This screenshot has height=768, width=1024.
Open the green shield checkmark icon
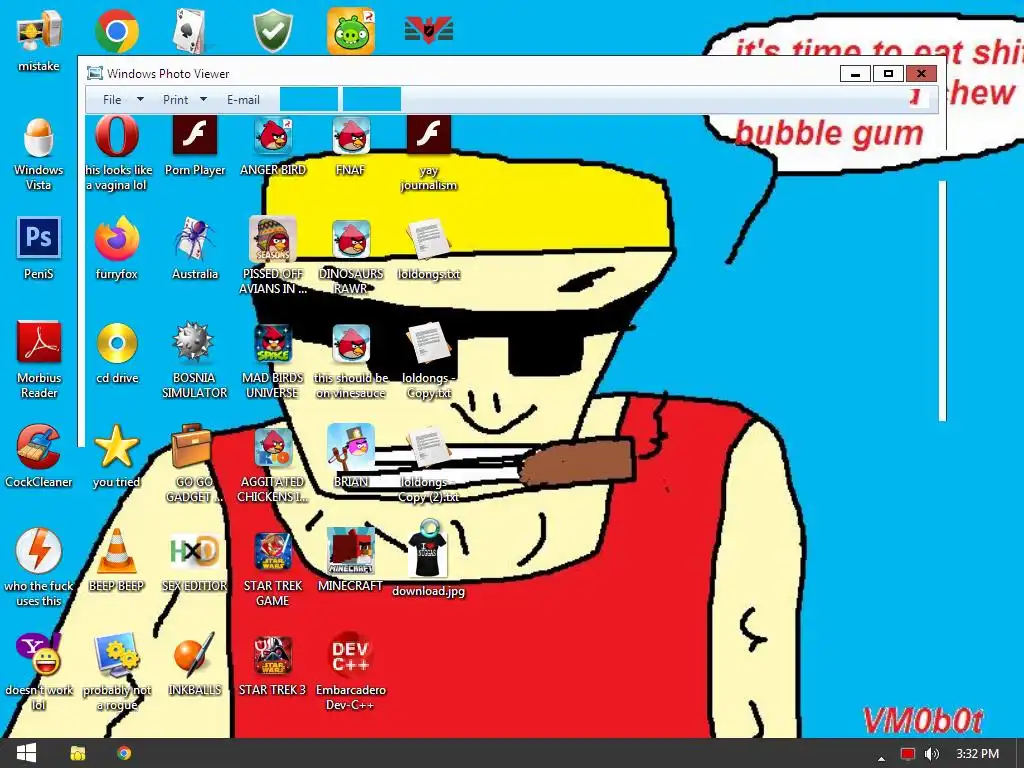pyautogui.click(x=273, y=31)
